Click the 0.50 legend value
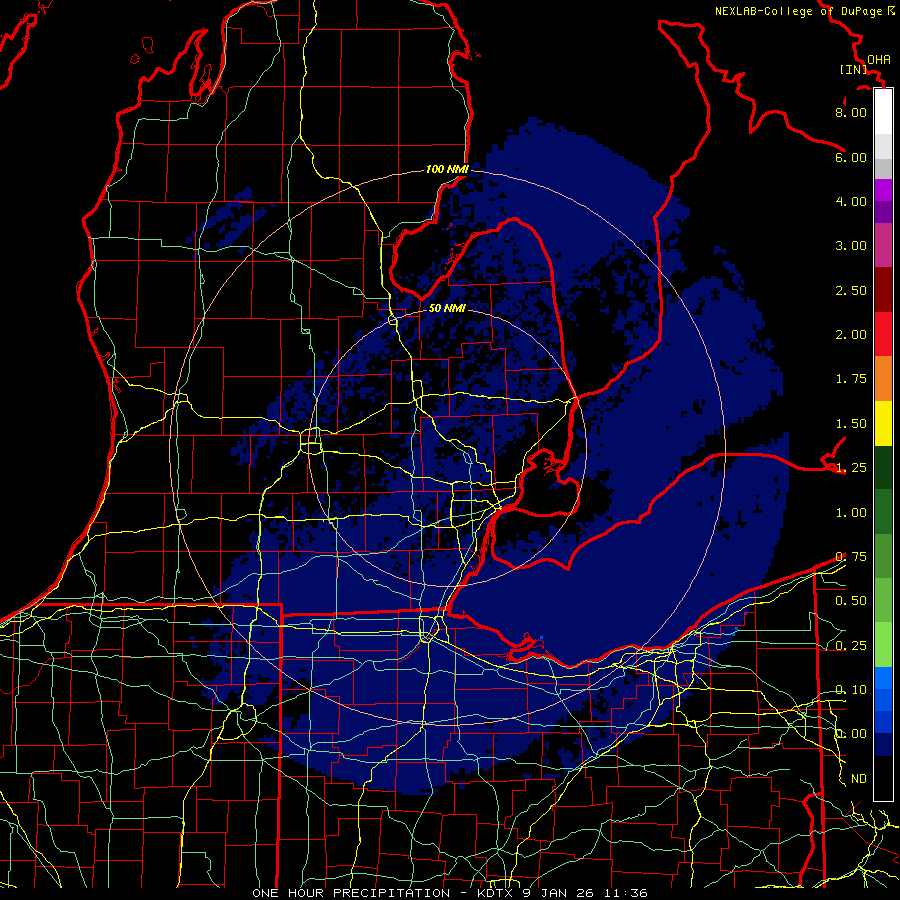 coord(851,601)
